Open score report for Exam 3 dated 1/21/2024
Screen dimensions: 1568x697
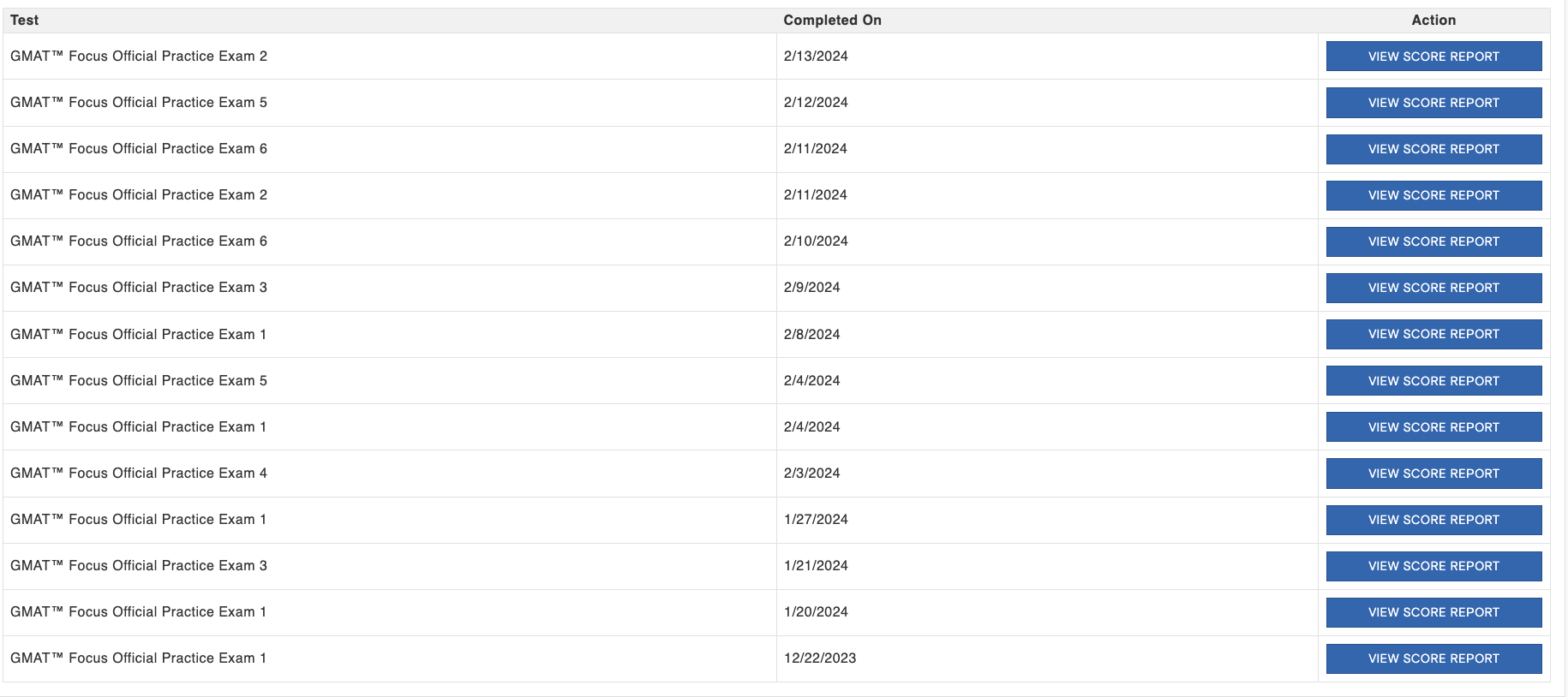click(x=1433, y=566)
